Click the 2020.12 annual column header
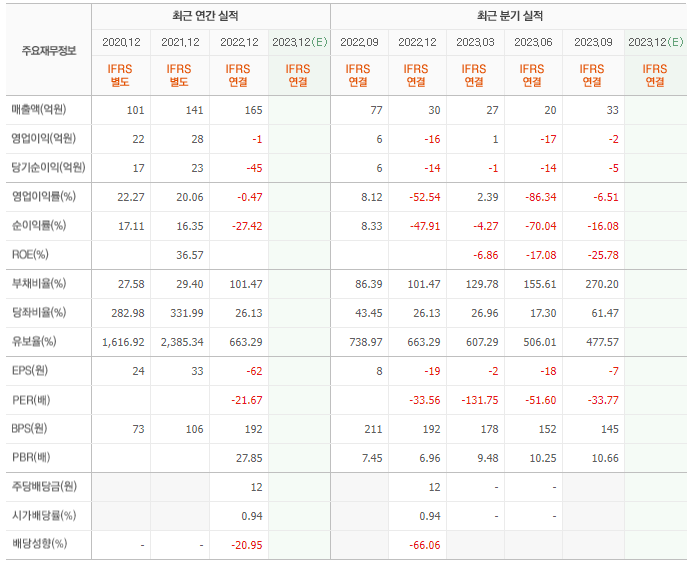 (x=121, y=42)
